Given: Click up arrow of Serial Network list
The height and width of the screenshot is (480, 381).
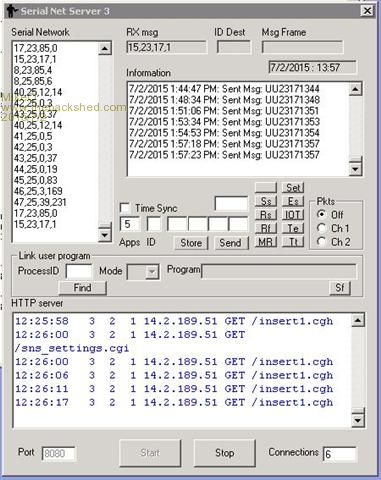Looking at the screenshot, I should [x=105, y=49].
